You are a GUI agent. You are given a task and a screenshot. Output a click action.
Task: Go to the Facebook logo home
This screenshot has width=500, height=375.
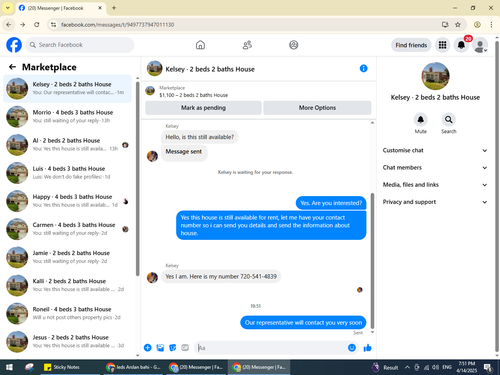14,45
